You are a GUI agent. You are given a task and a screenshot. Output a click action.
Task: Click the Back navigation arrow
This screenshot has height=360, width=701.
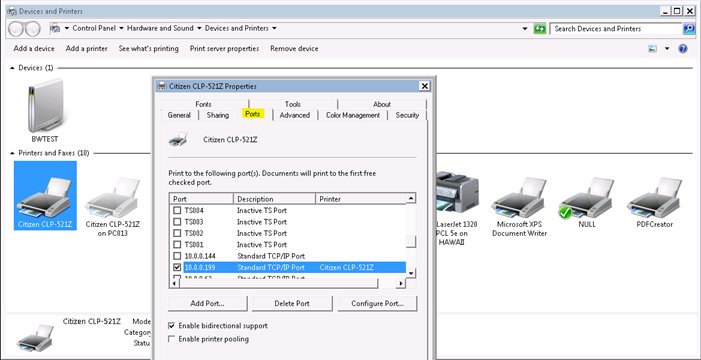[x=16, y=29]
